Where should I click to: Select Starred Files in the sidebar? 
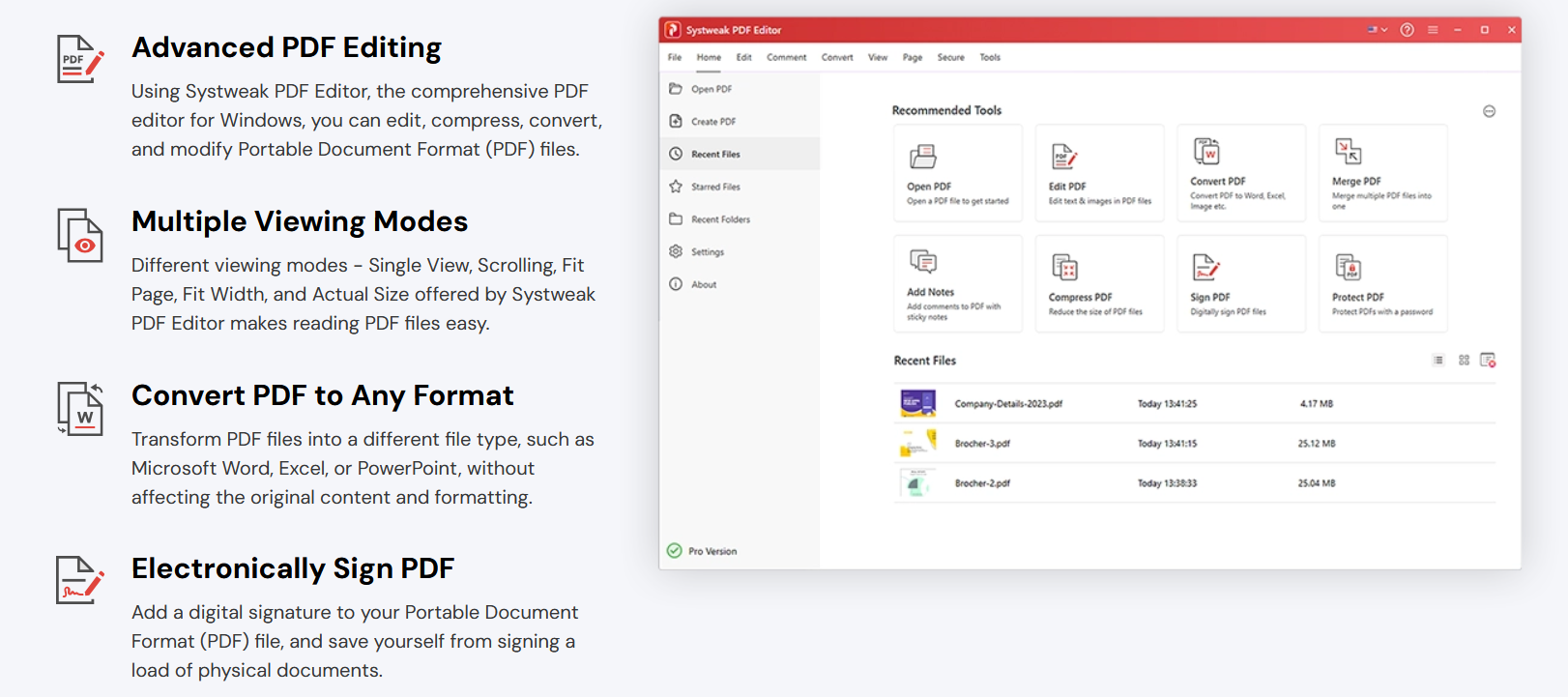740,187
